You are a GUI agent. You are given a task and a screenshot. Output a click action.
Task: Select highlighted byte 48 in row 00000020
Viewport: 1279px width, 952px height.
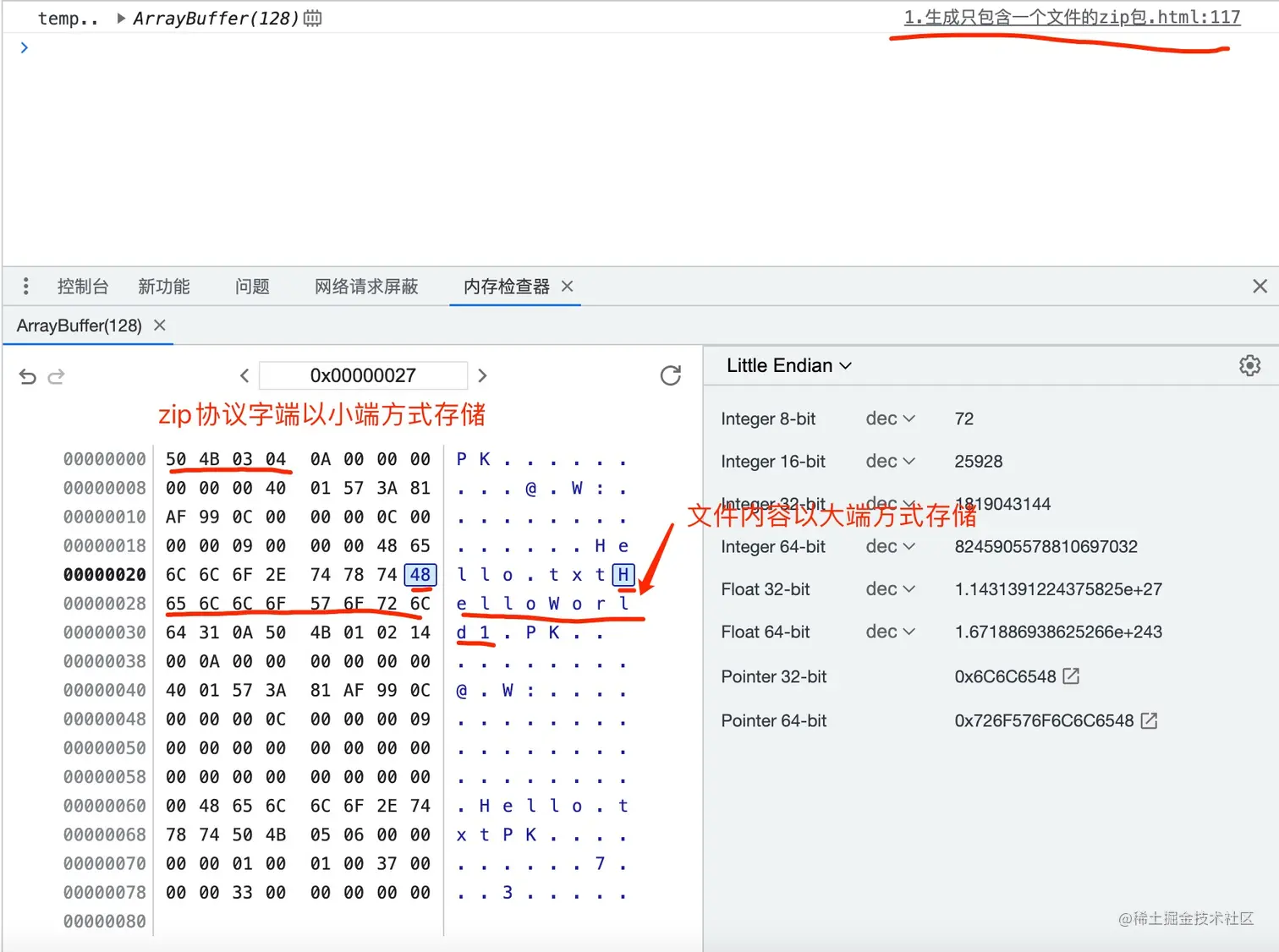[420, 575]
